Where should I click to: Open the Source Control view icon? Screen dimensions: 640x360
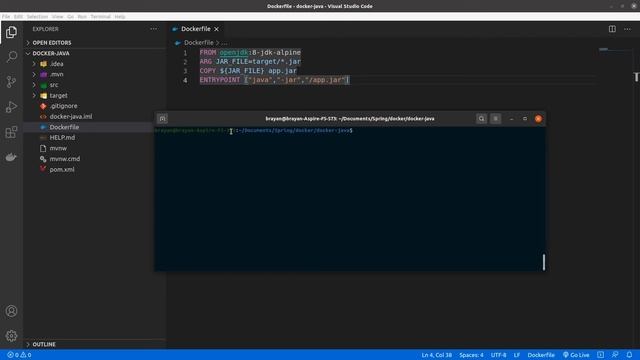tap(11, 82)
